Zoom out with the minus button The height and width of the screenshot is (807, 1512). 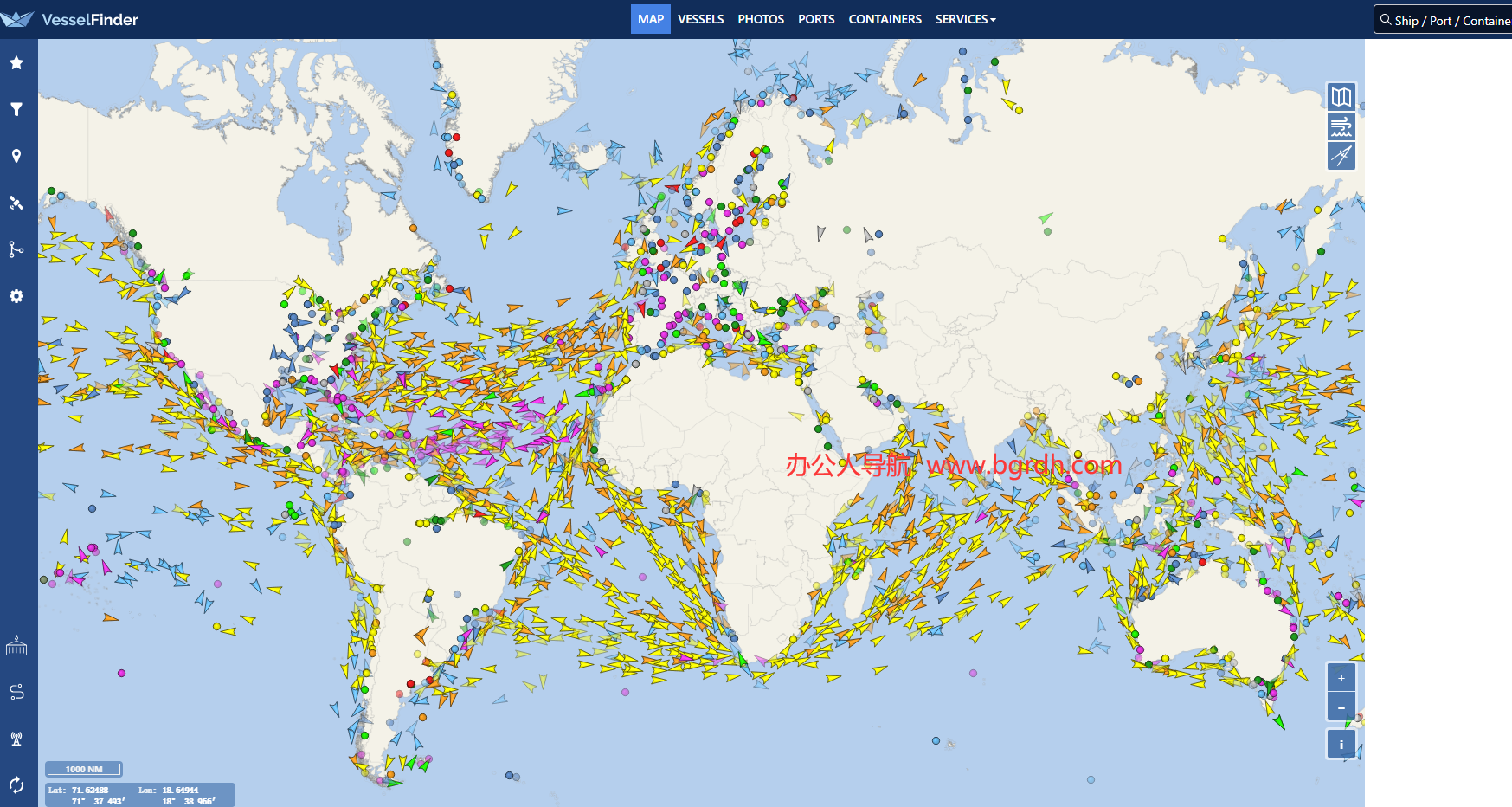tap(1341, 707)
